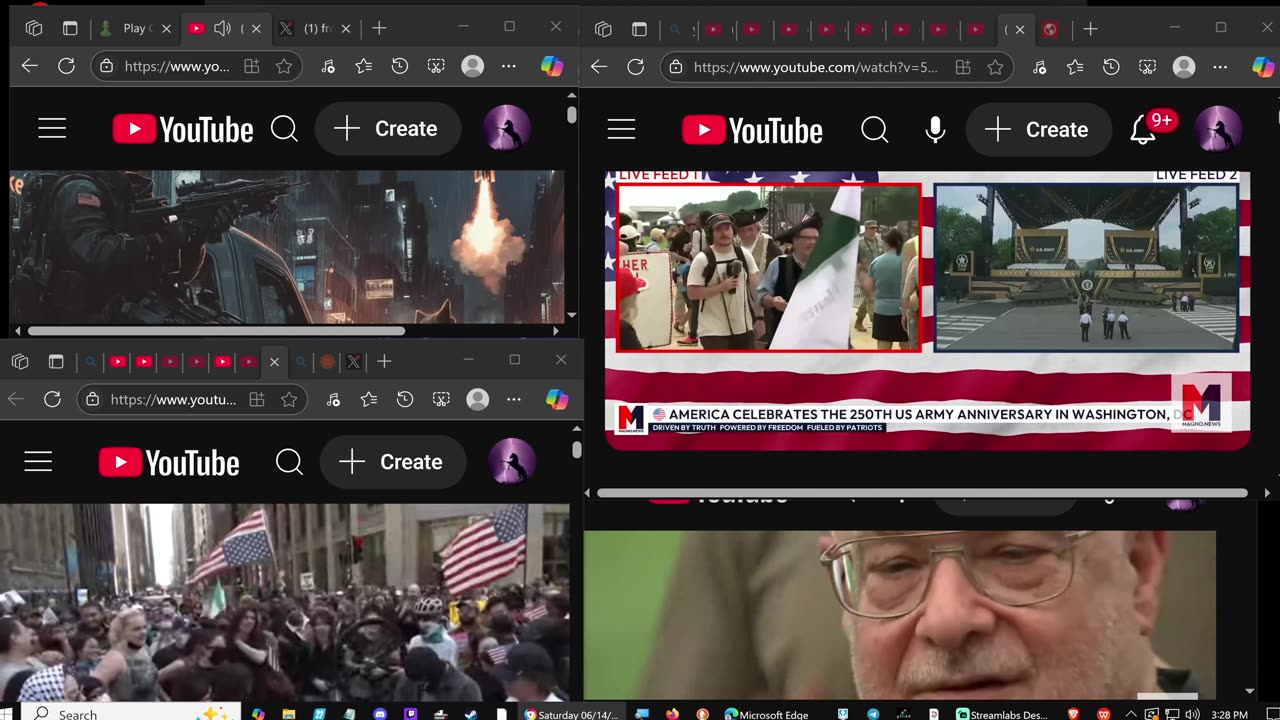Refresh the page in the bottom-left window
Viewport: 1280px width, 720px height.
click(52, 399)
